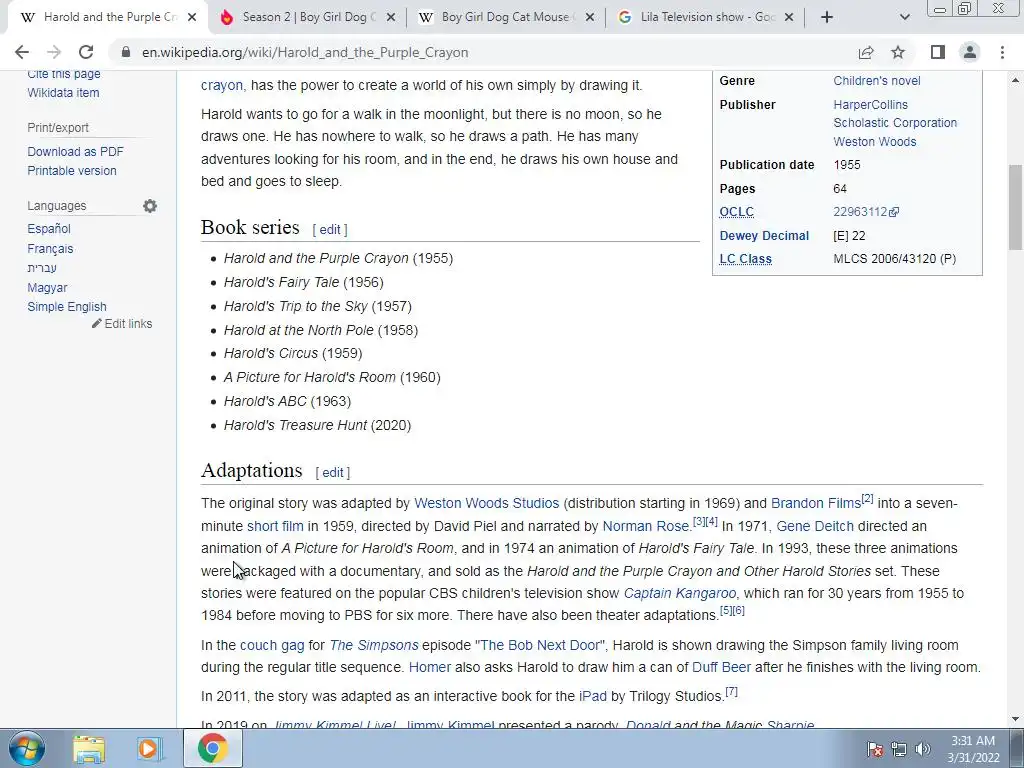Open the crayon link in the intro
The image size is (1024, 768).
(221, 86)
